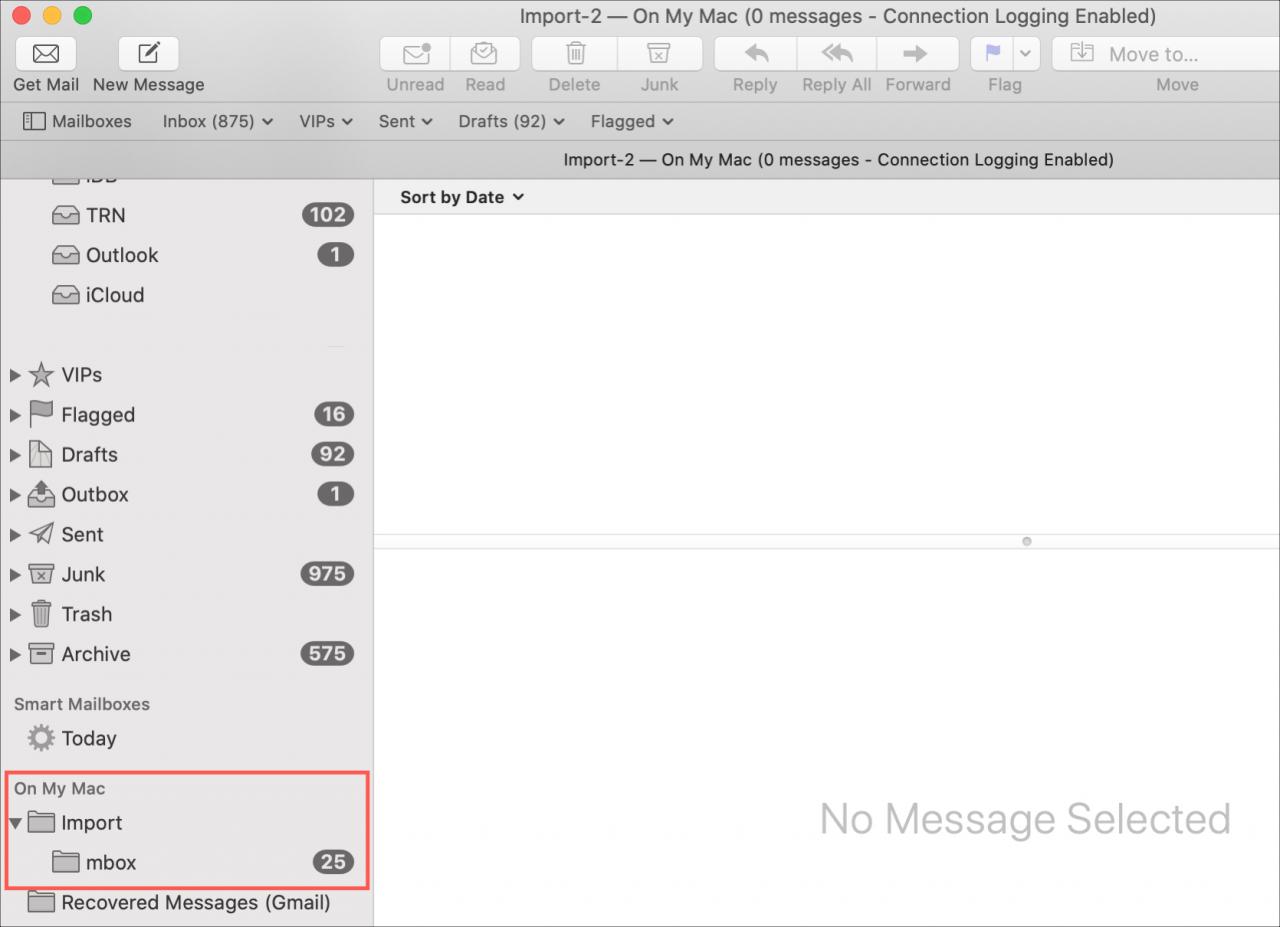
Task: Expand the Junk disclosure triangle
Action: click(14, 575)
